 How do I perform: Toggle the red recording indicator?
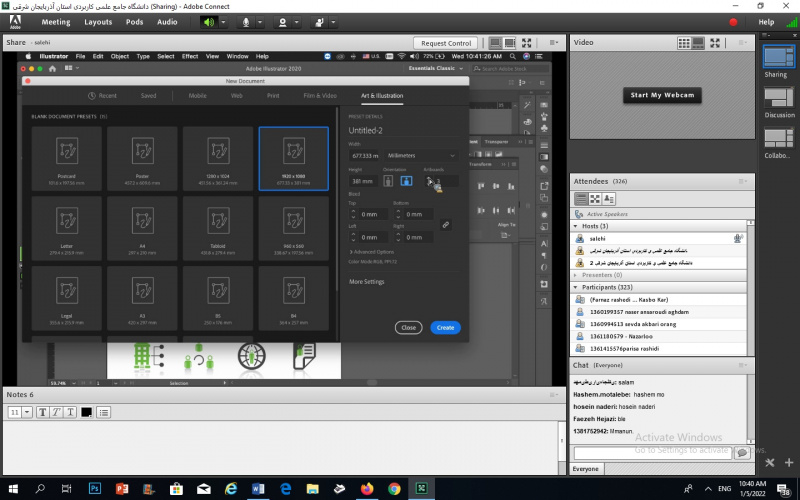coord(733,21)
